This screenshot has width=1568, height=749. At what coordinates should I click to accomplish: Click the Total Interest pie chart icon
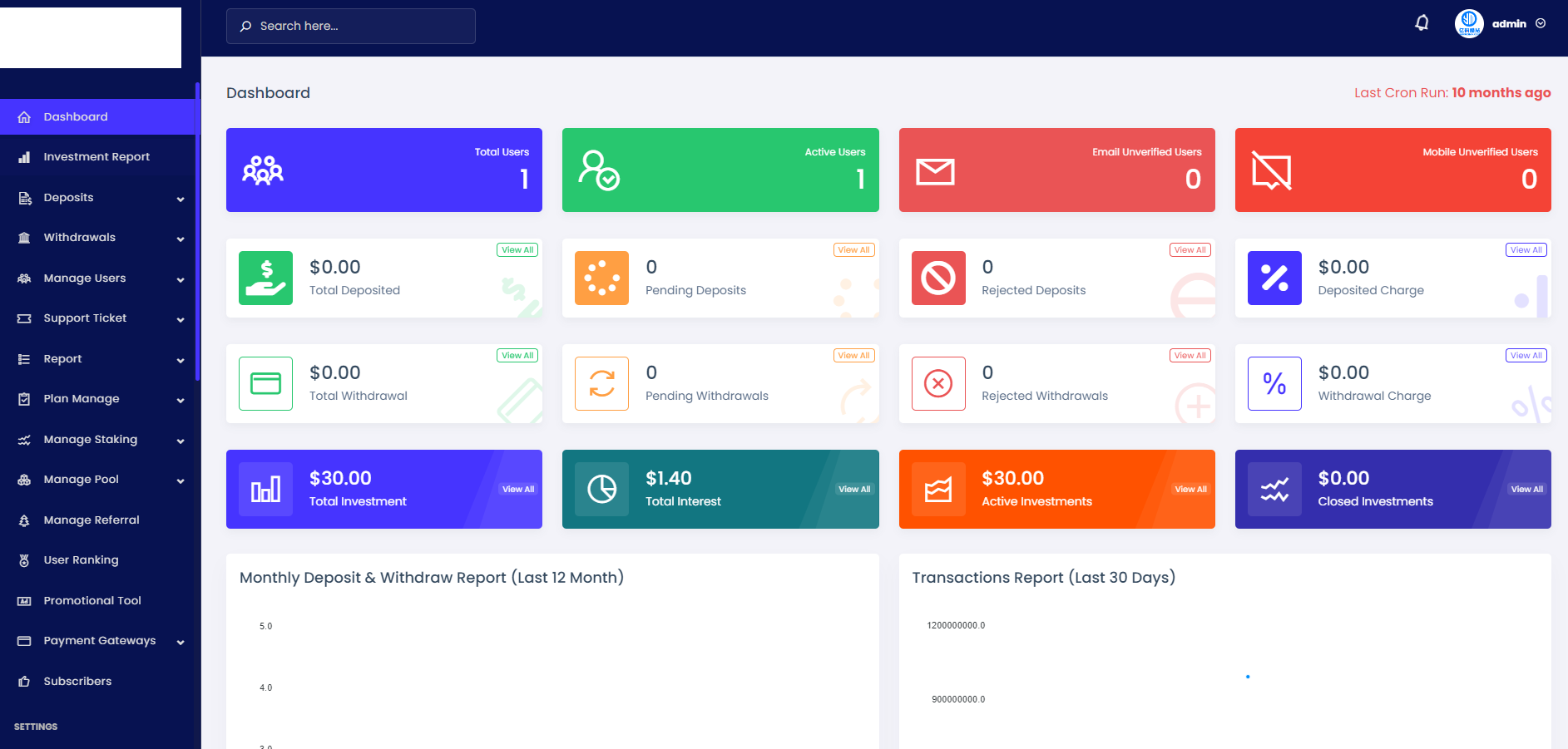[601, 489]
